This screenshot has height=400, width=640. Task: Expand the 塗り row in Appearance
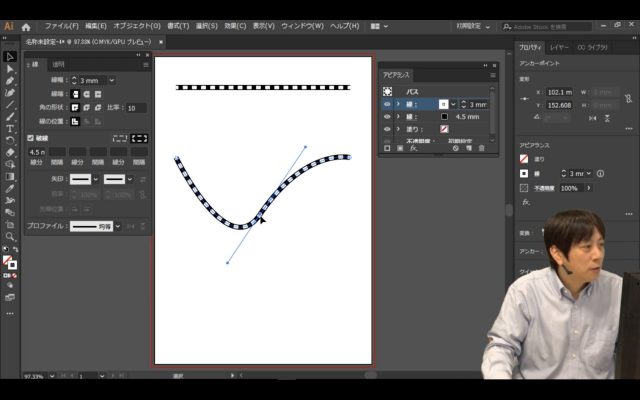(398, 129)
